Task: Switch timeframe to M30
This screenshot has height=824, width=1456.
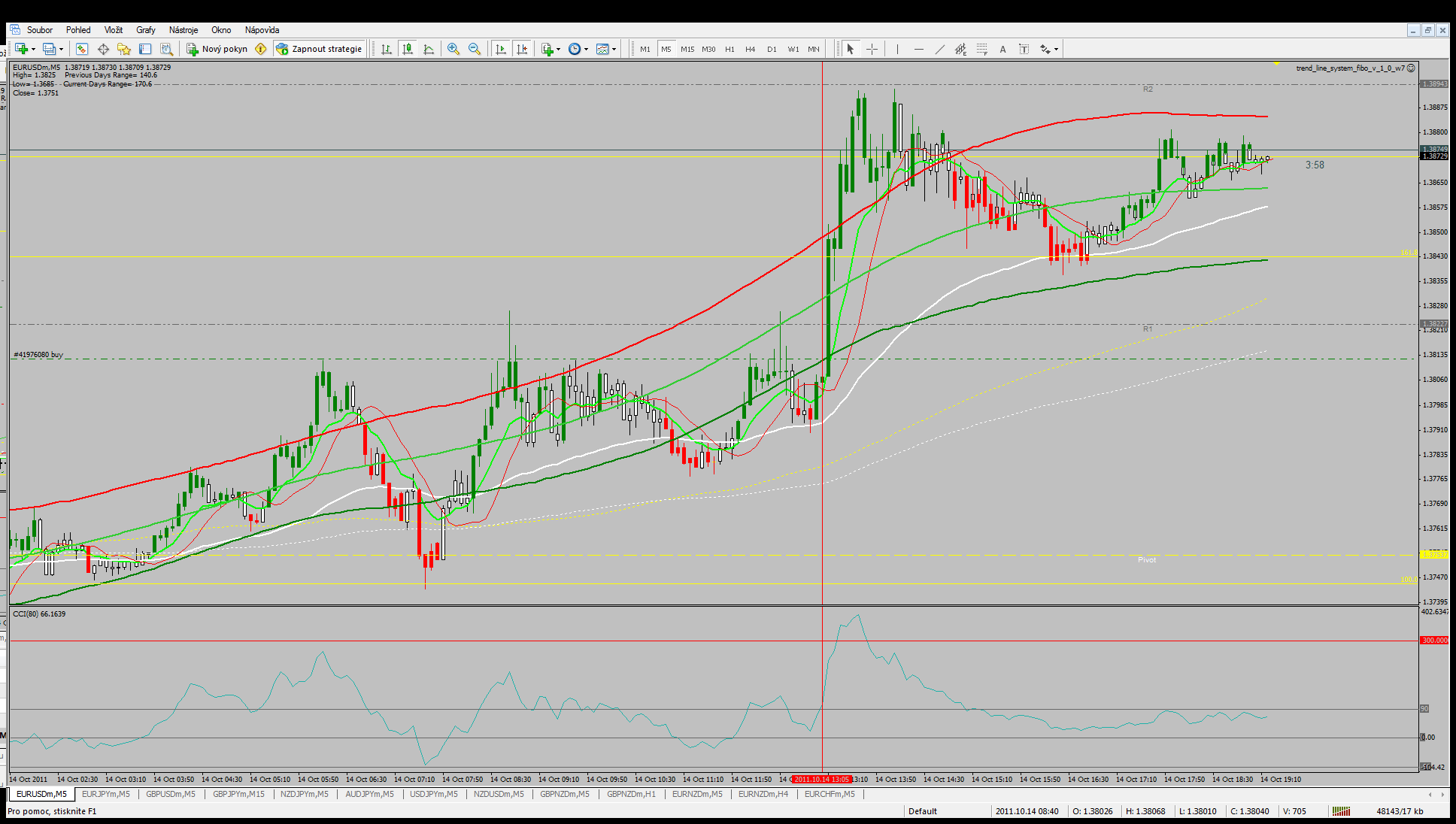Action: click(708, 49)
